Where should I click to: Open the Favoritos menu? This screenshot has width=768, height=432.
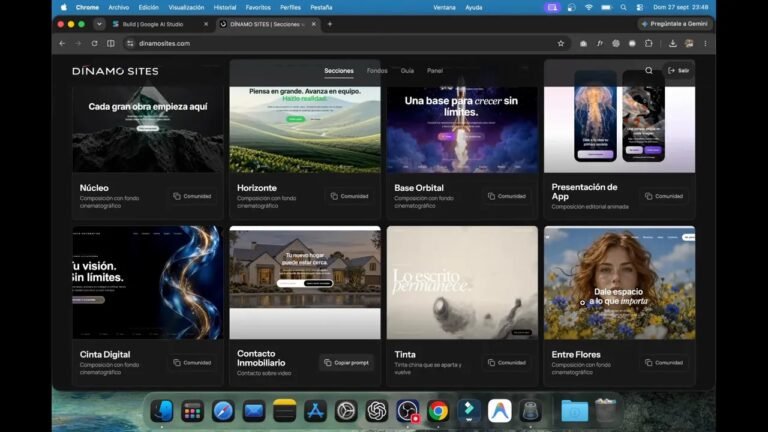click(x=258, y=7)
